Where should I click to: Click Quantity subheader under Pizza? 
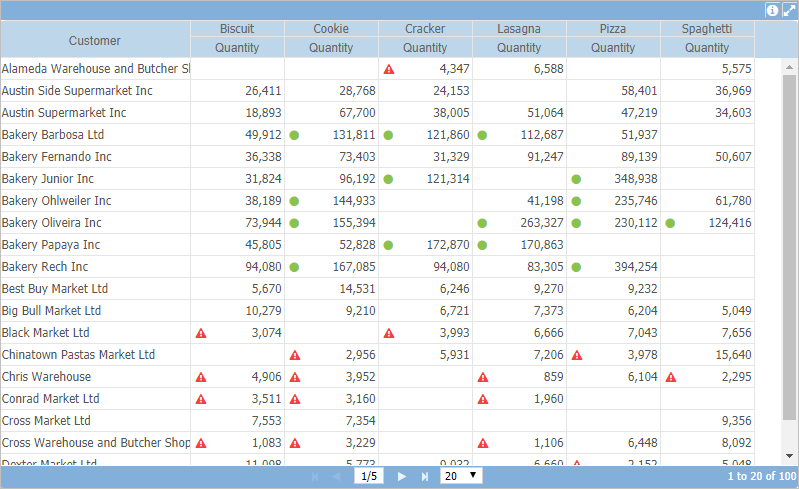pos(612,47)
